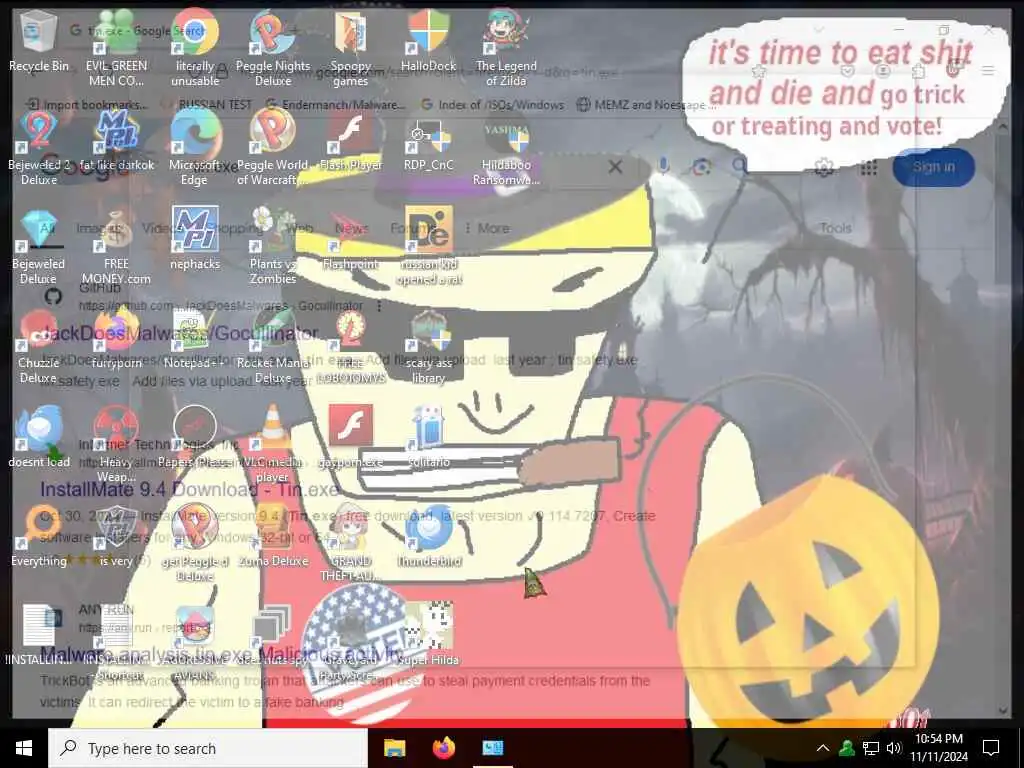Open The Legend of Zilda shortcut
The height and width of the screenshot is (768, 1024).
(x=506, y=49)
